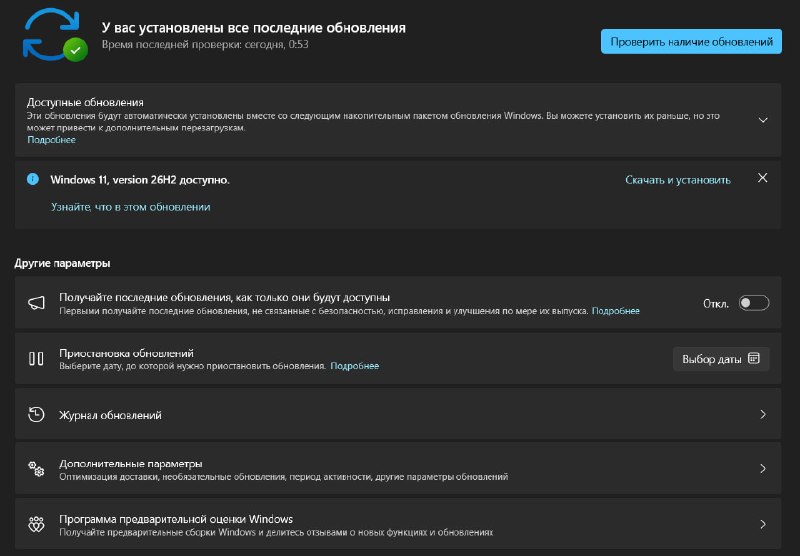Click the Время последней проверки text
The width and height of the screenshot is (800, 556).
tap(205, 44)
